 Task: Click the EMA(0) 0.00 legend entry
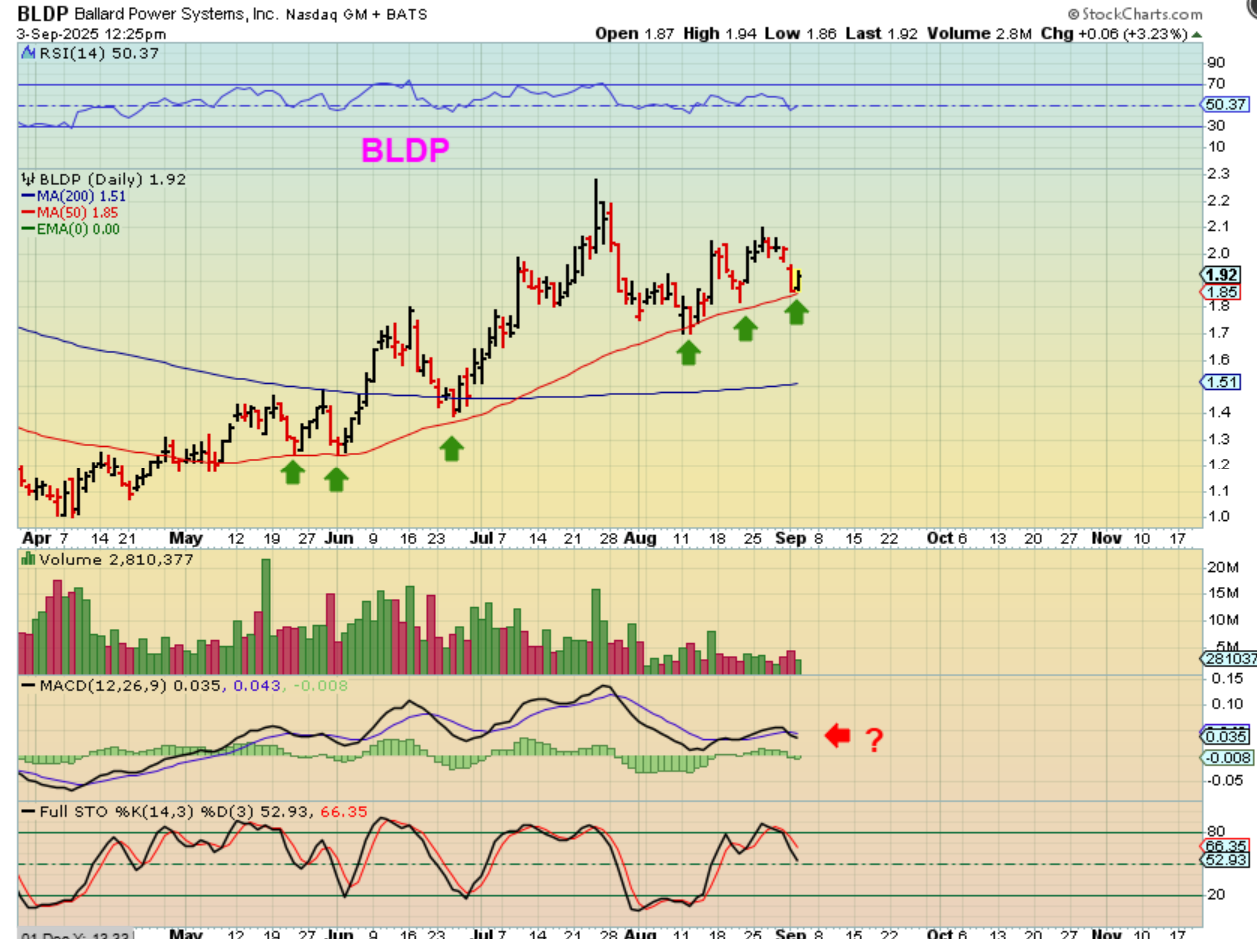point(70,228)
